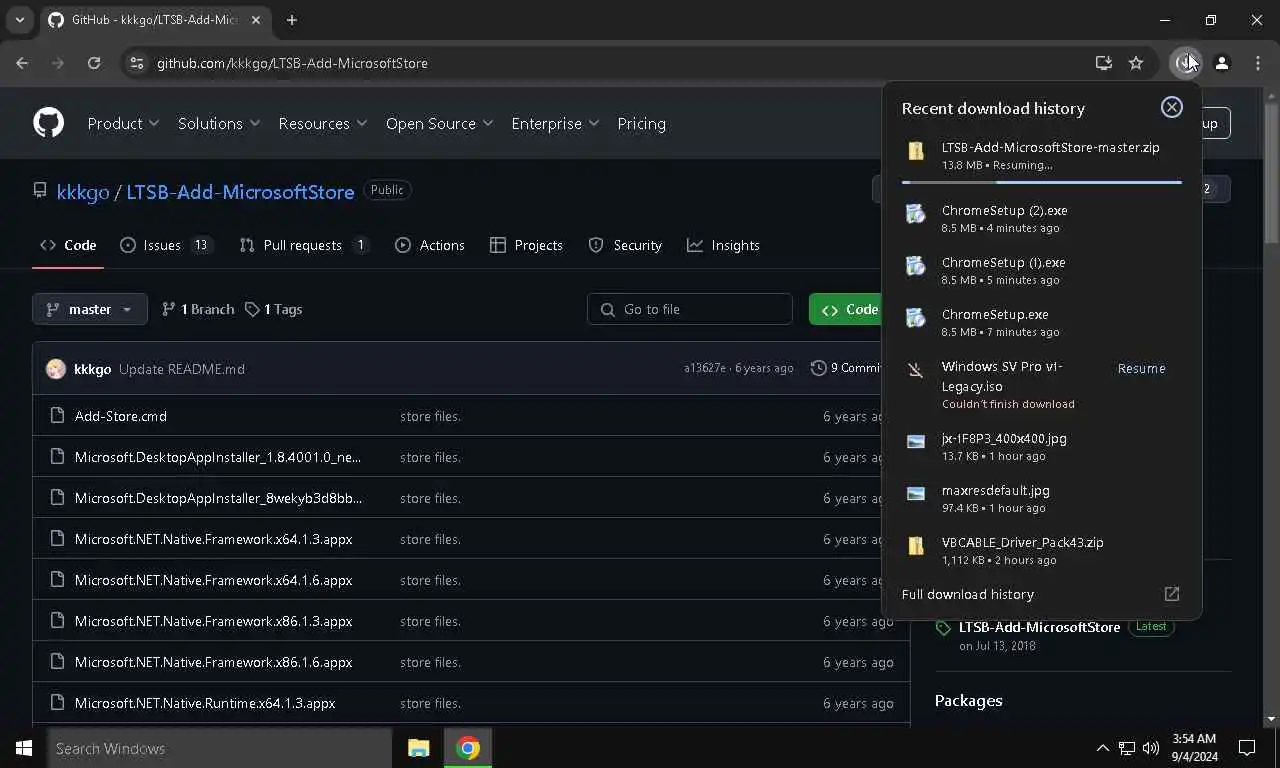The image size is (1280, 768).
Task: Expand the Product menu
Action: click(x=123, y=123)
